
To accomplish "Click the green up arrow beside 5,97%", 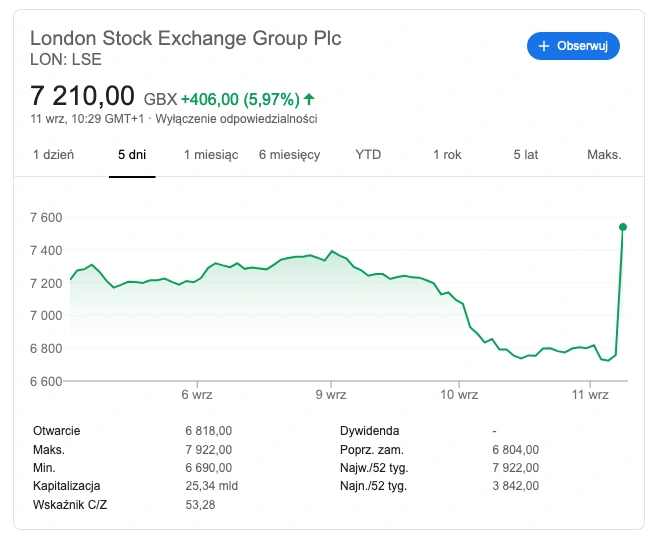I will pos(309,99).
